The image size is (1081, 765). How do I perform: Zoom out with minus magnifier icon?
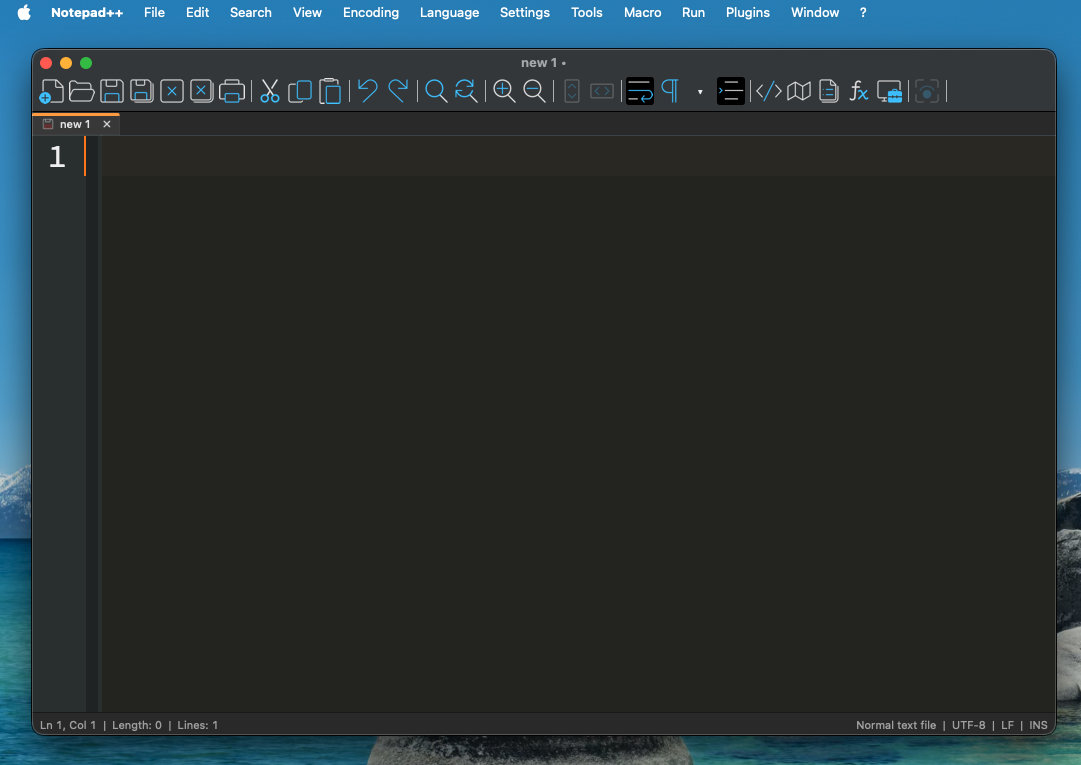click(534, 91)
